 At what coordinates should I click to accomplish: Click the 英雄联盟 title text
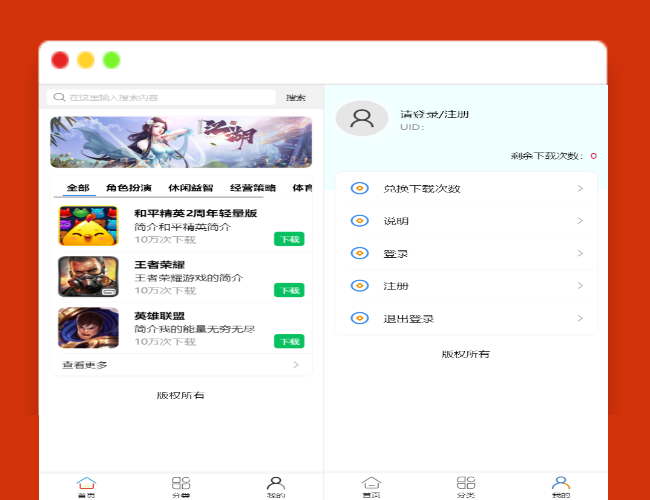(160, 316)
